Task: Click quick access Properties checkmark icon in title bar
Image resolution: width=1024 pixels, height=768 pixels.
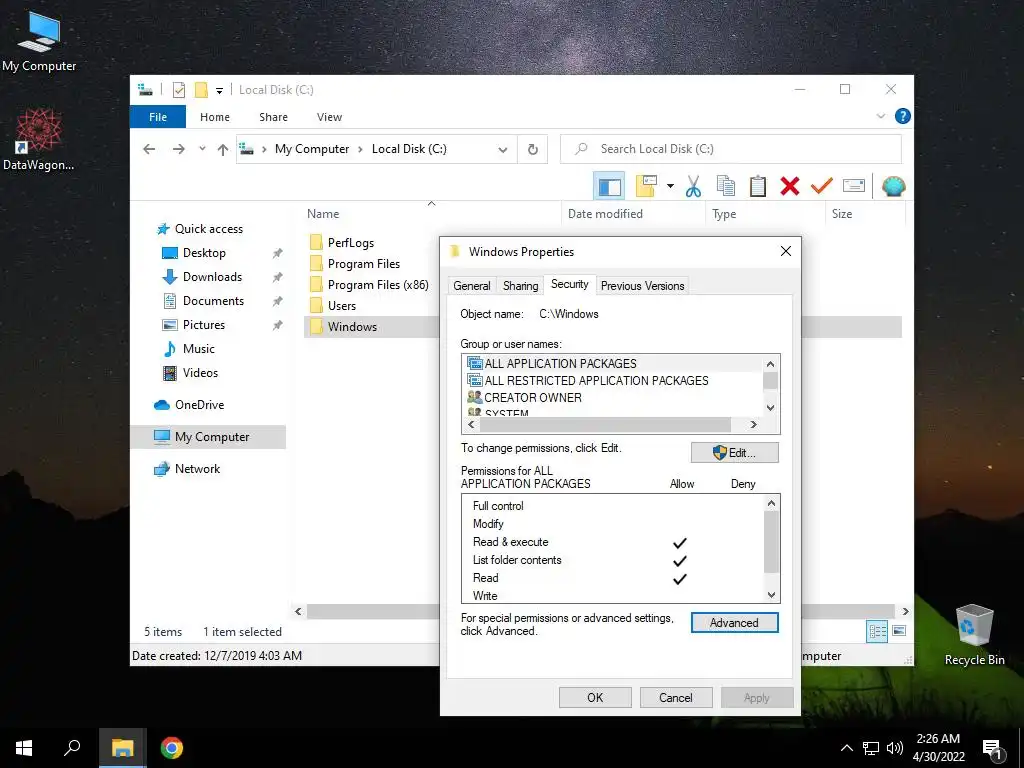Action: tap(179, 90)
